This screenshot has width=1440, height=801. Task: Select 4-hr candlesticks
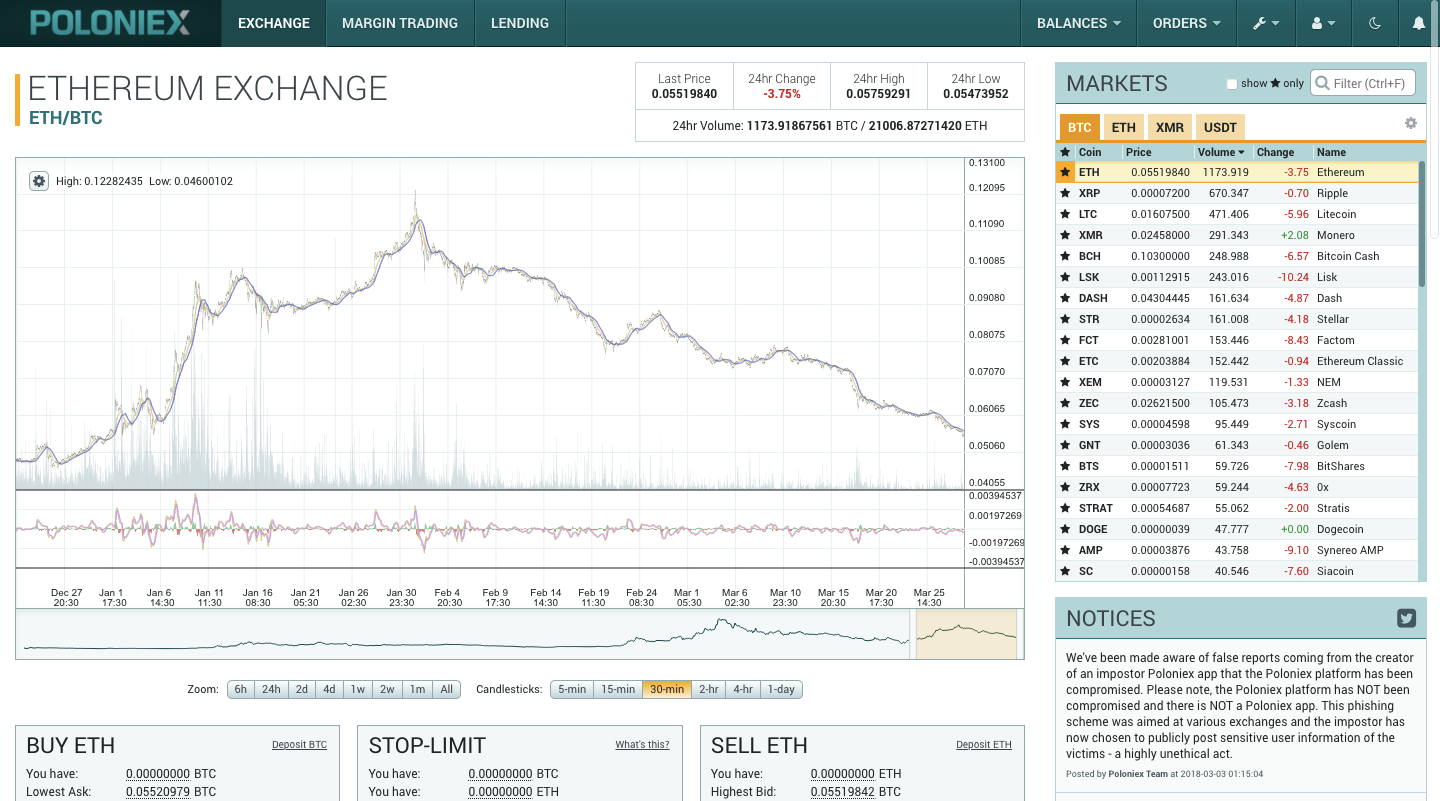point(743,689)
